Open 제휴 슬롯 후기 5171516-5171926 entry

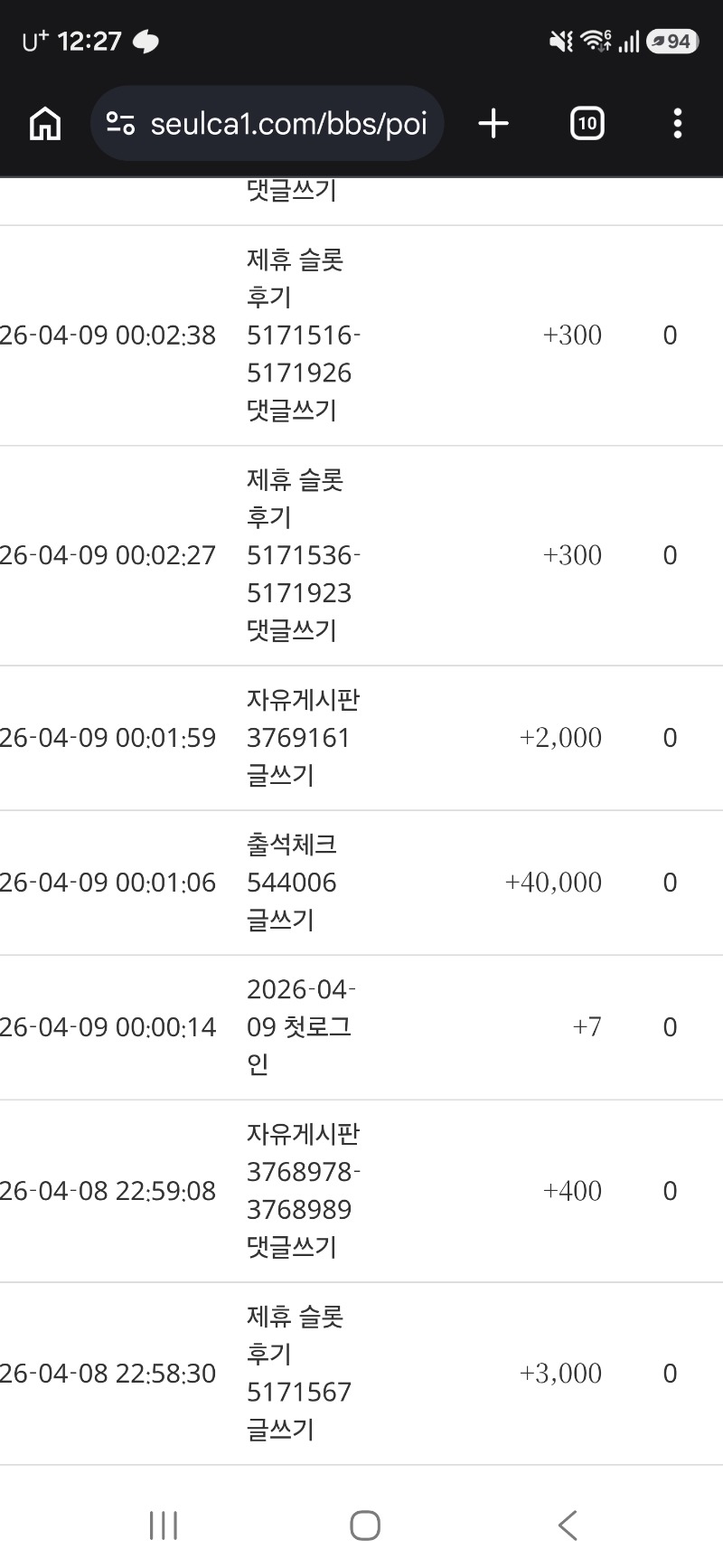(x=302, y=335)
